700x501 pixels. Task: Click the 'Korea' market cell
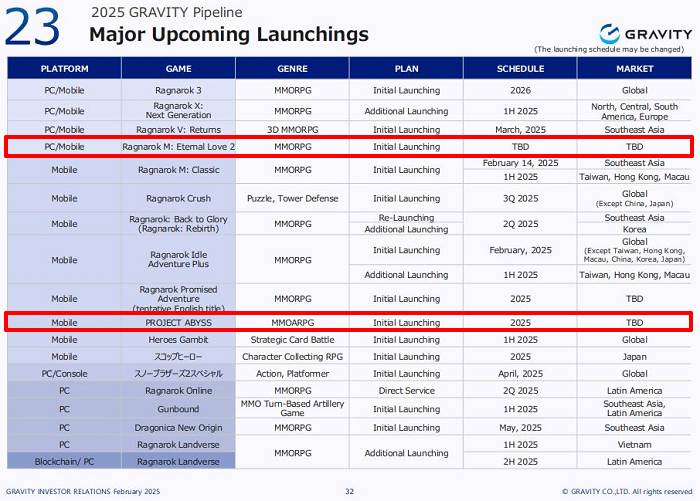tap(634, 229)
